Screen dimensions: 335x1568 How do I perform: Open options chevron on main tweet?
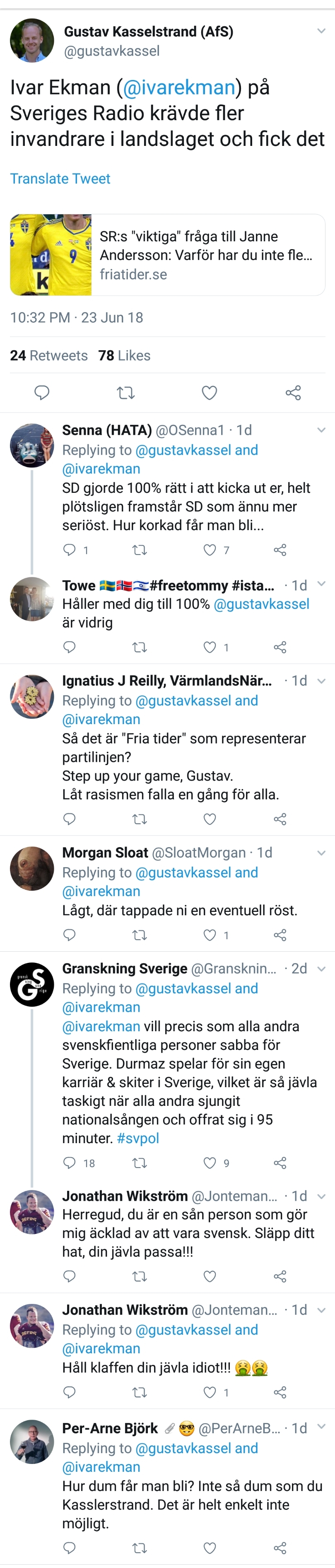coord(321,31)
